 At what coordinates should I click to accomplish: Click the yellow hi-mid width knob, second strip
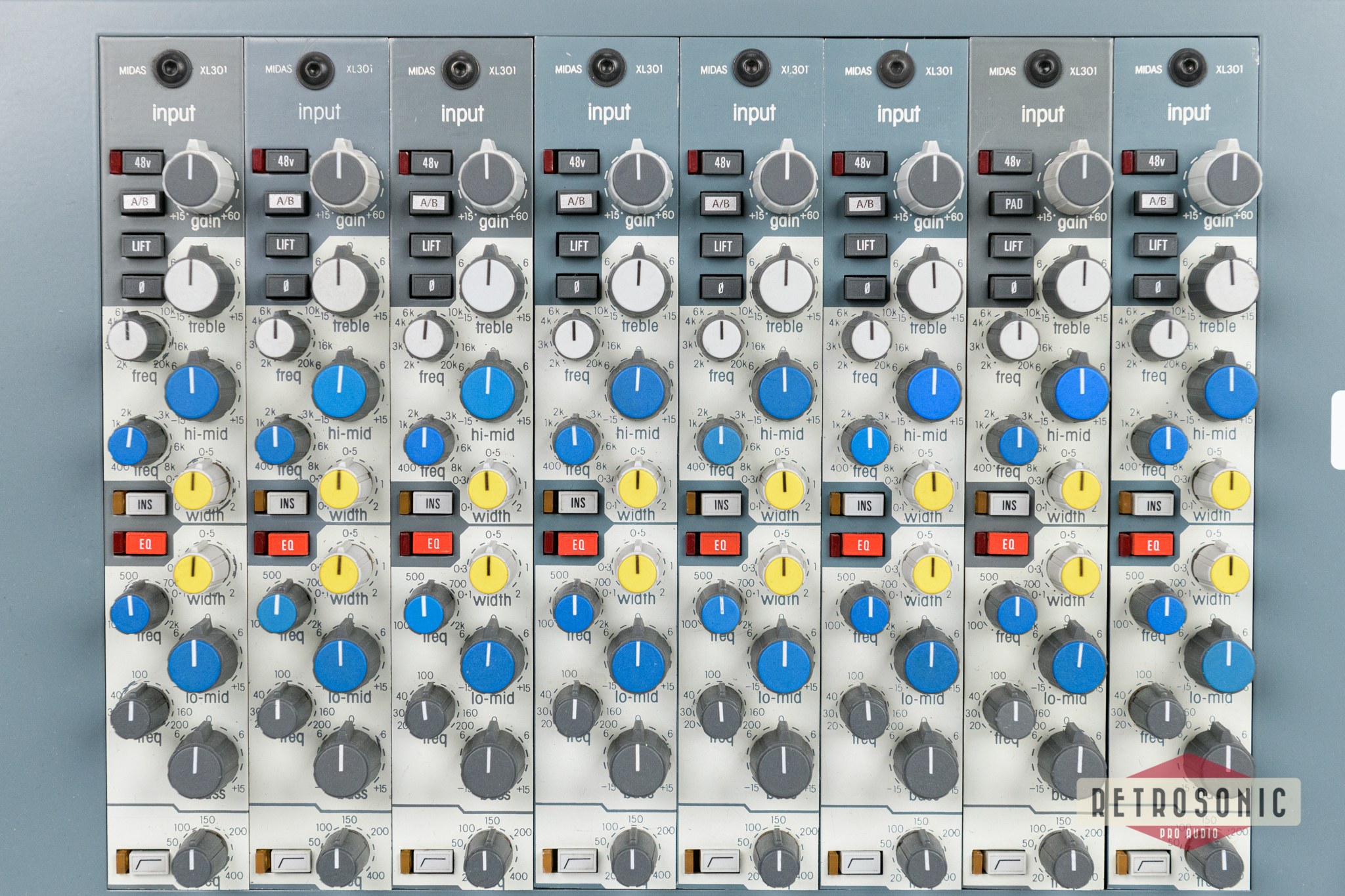pos(345,486)
